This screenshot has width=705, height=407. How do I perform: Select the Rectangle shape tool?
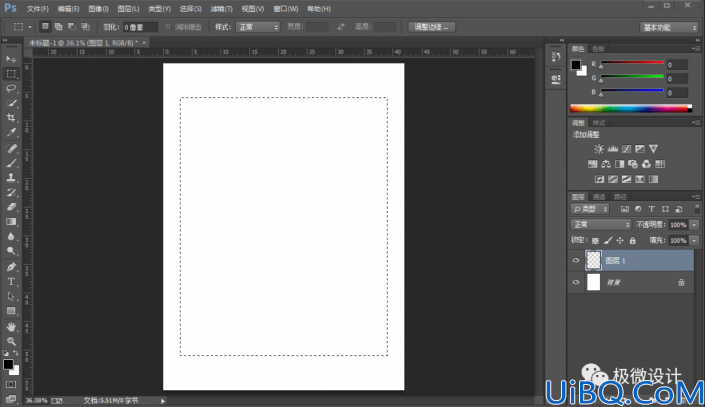click(x=11, y=311)
